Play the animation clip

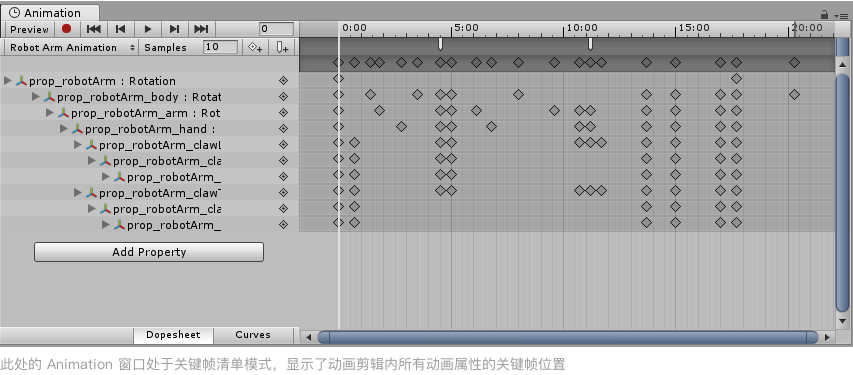147,29
